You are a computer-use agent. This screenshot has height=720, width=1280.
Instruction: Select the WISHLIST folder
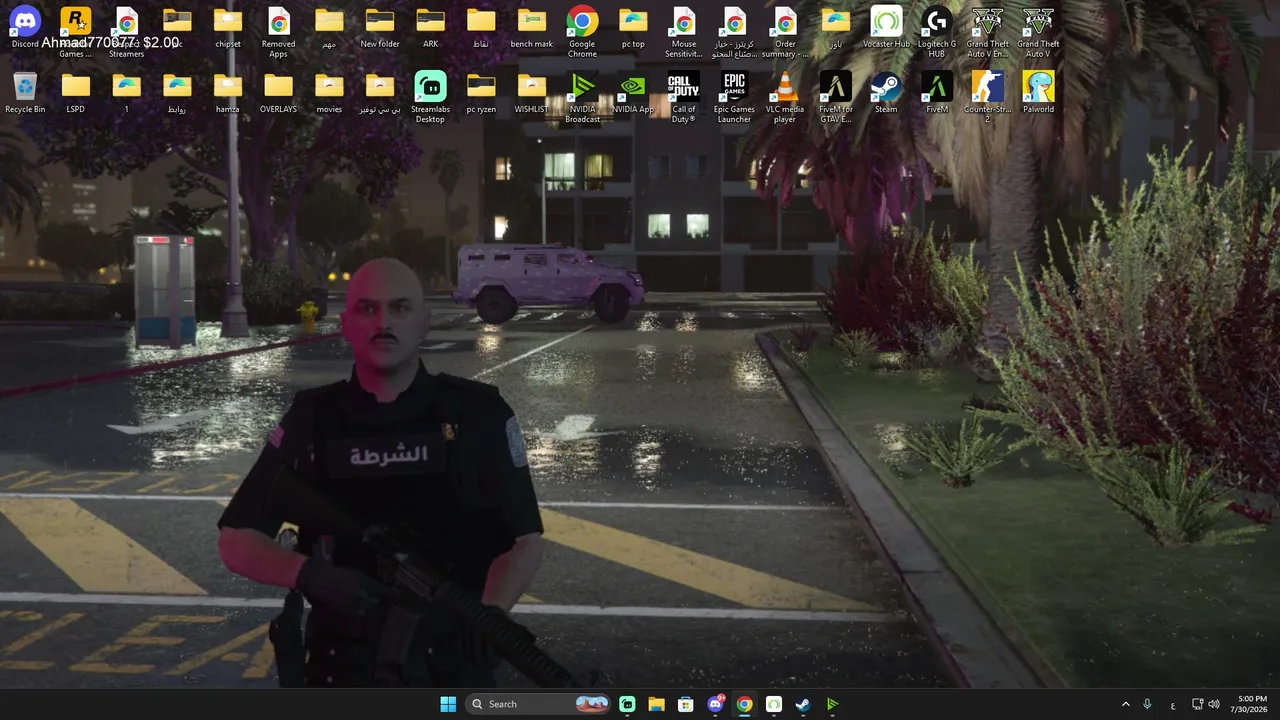tap(532, 93)
